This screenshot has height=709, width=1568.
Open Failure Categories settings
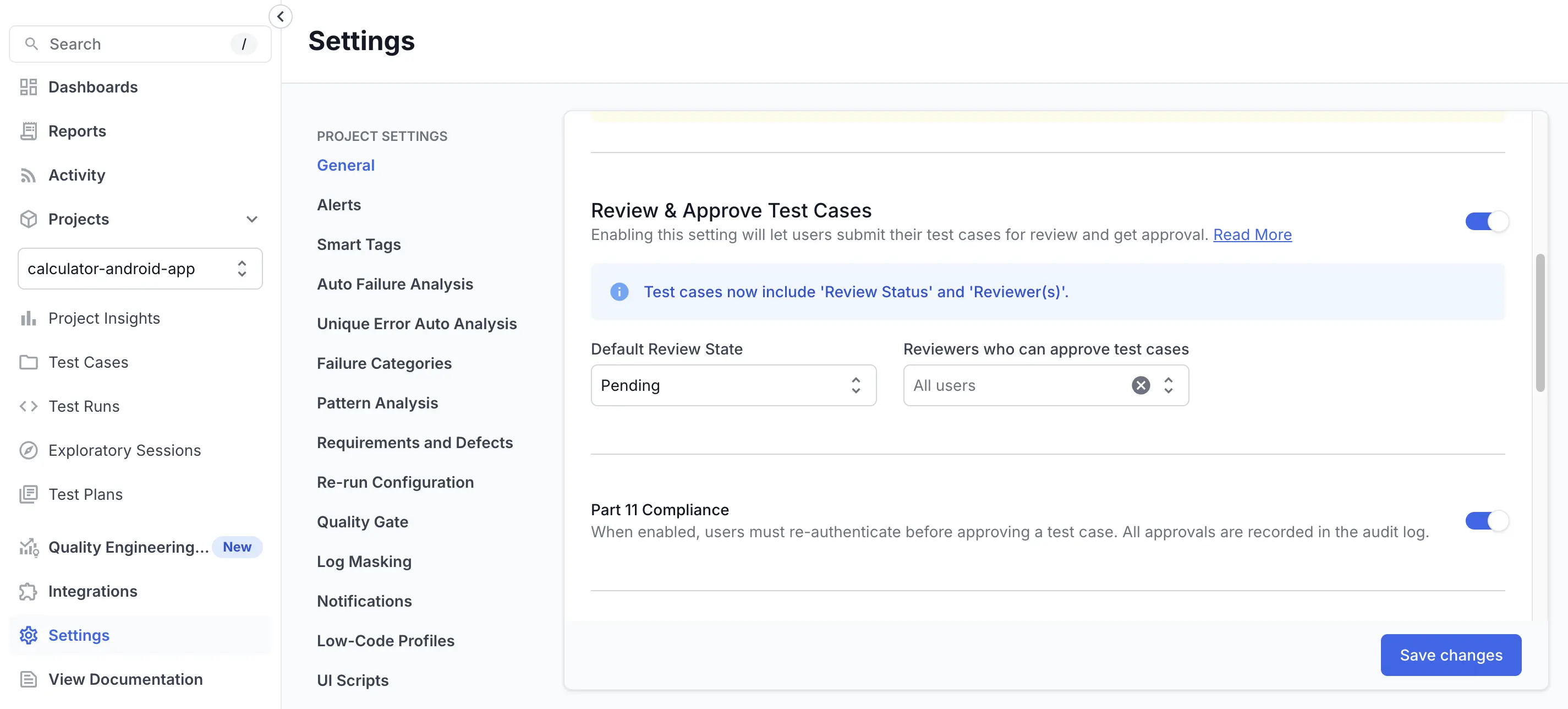[384, 363]
